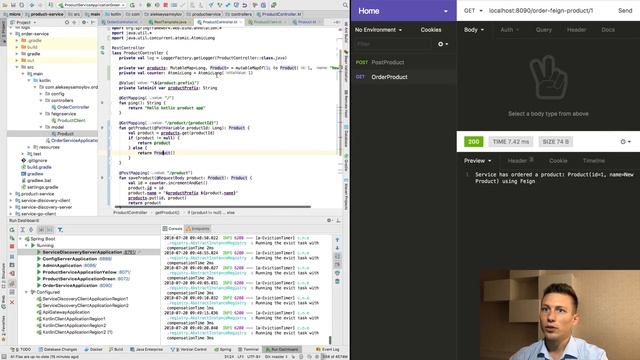Click the red Stop button in top toolbar
Image resolution: width=640 pixels, height=360 pixels.
(166, 5)
